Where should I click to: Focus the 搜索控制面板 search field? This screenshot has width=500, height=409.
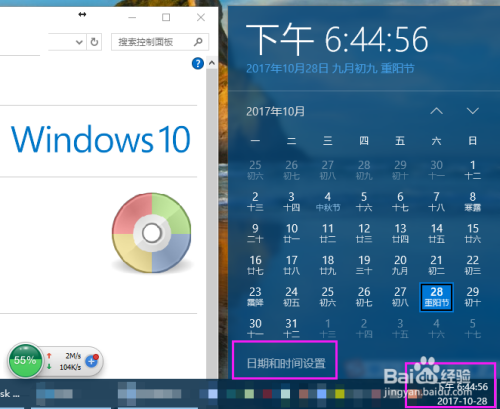[x=160, y=42]
